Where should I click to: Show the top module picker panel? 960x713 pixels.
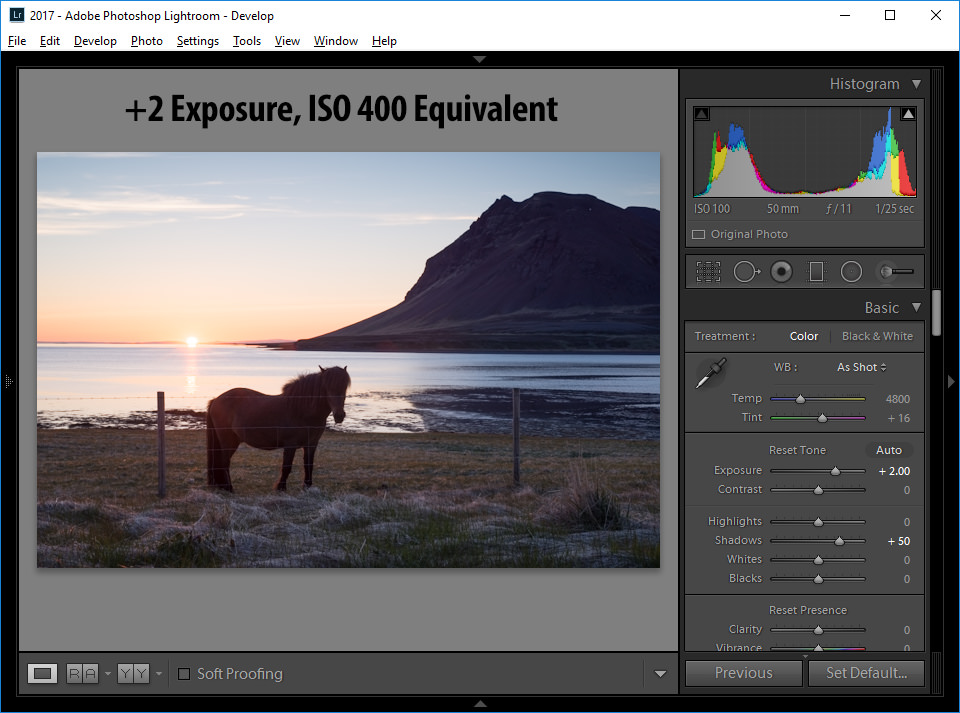(x=479, y=59)
